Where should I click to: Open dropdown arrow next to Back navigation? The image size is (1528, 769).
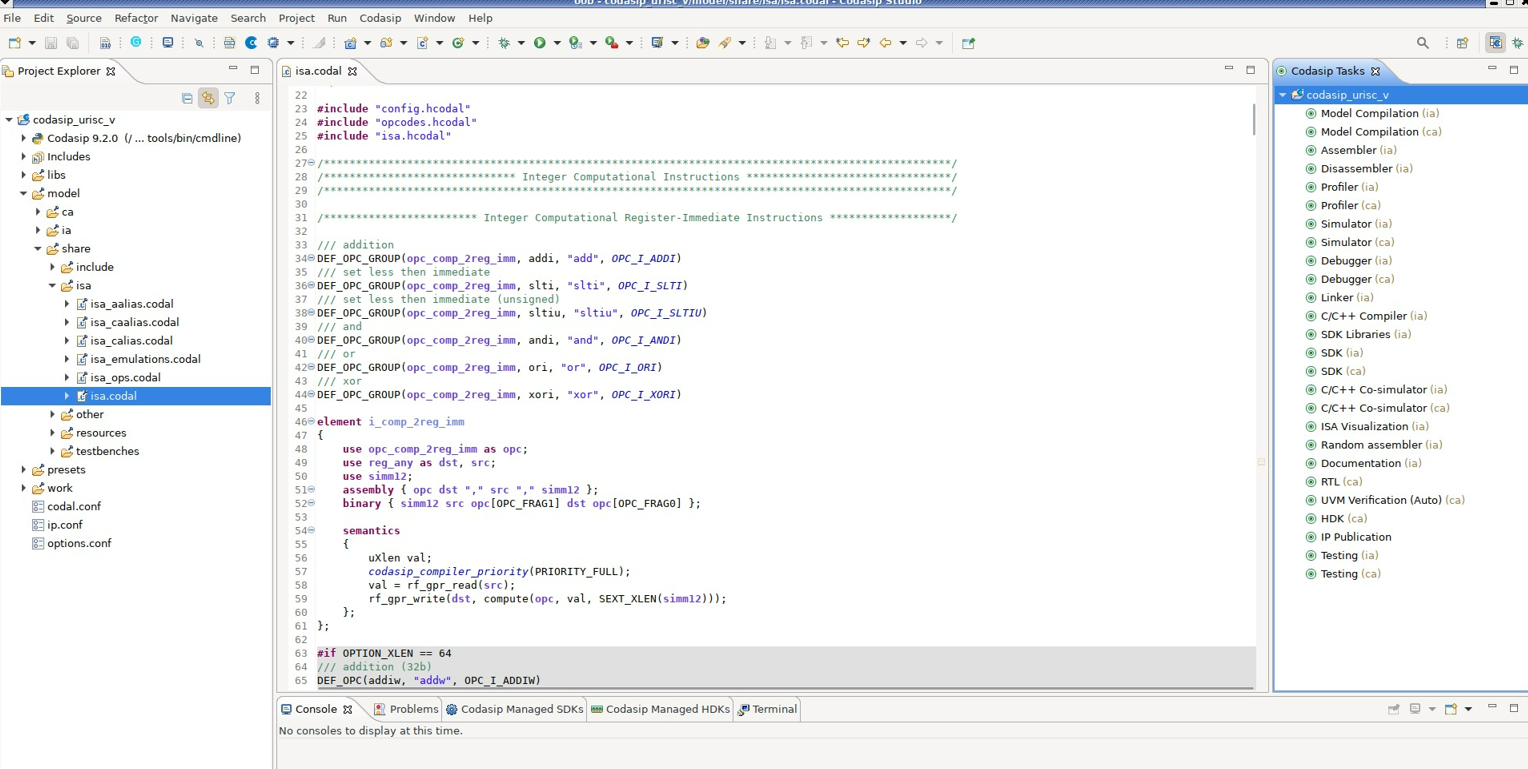pyautogui.click(x=903, y=43)
